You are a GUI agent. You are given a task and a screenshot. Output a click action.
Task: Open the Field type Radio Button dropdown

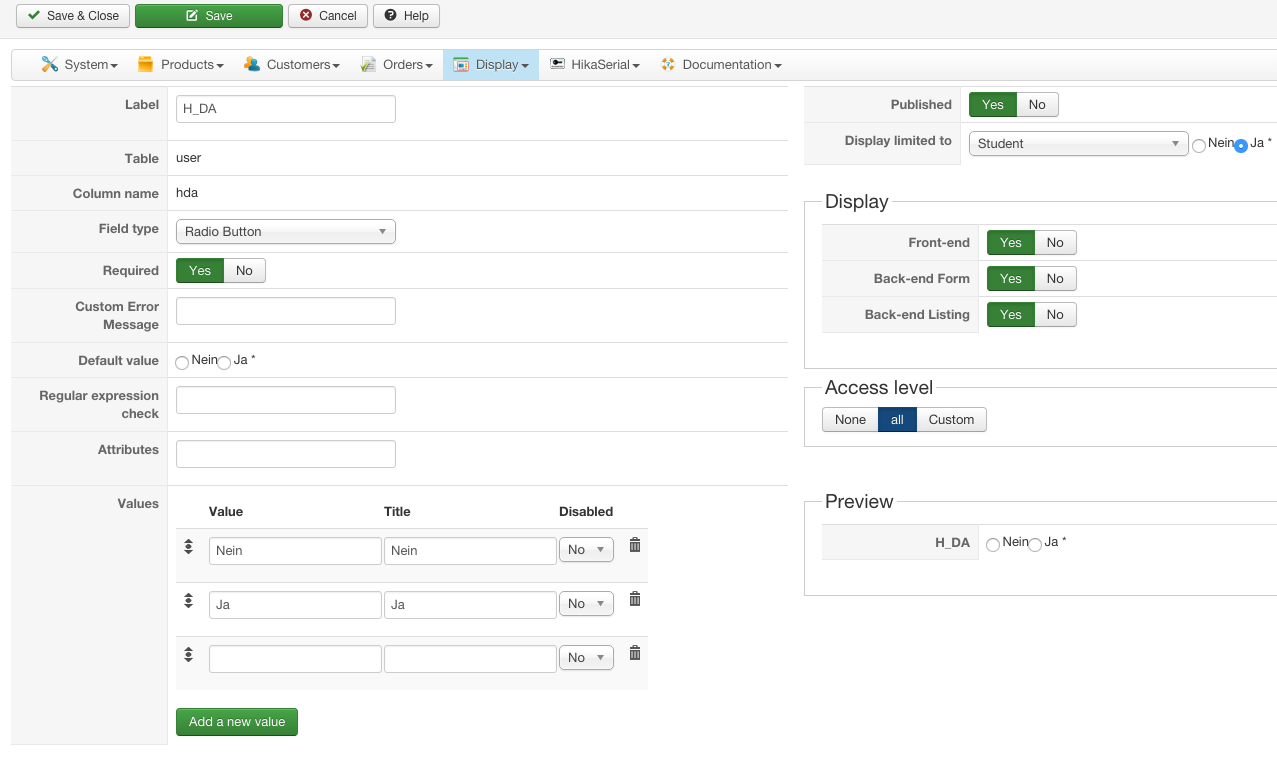click(286, 232)
